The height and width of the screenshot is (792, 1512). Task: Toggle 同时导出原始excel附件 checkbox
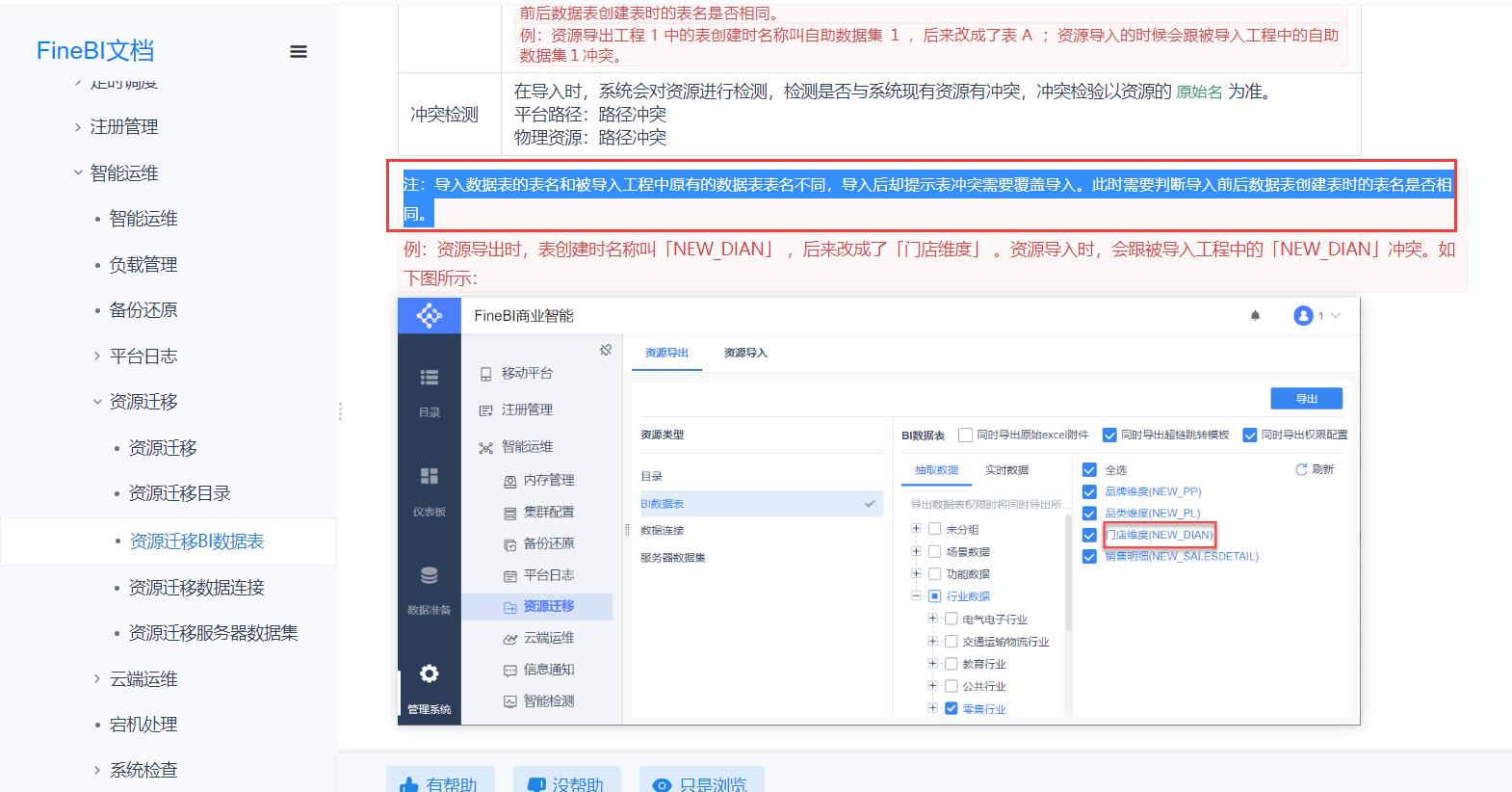tap(966, 435)
